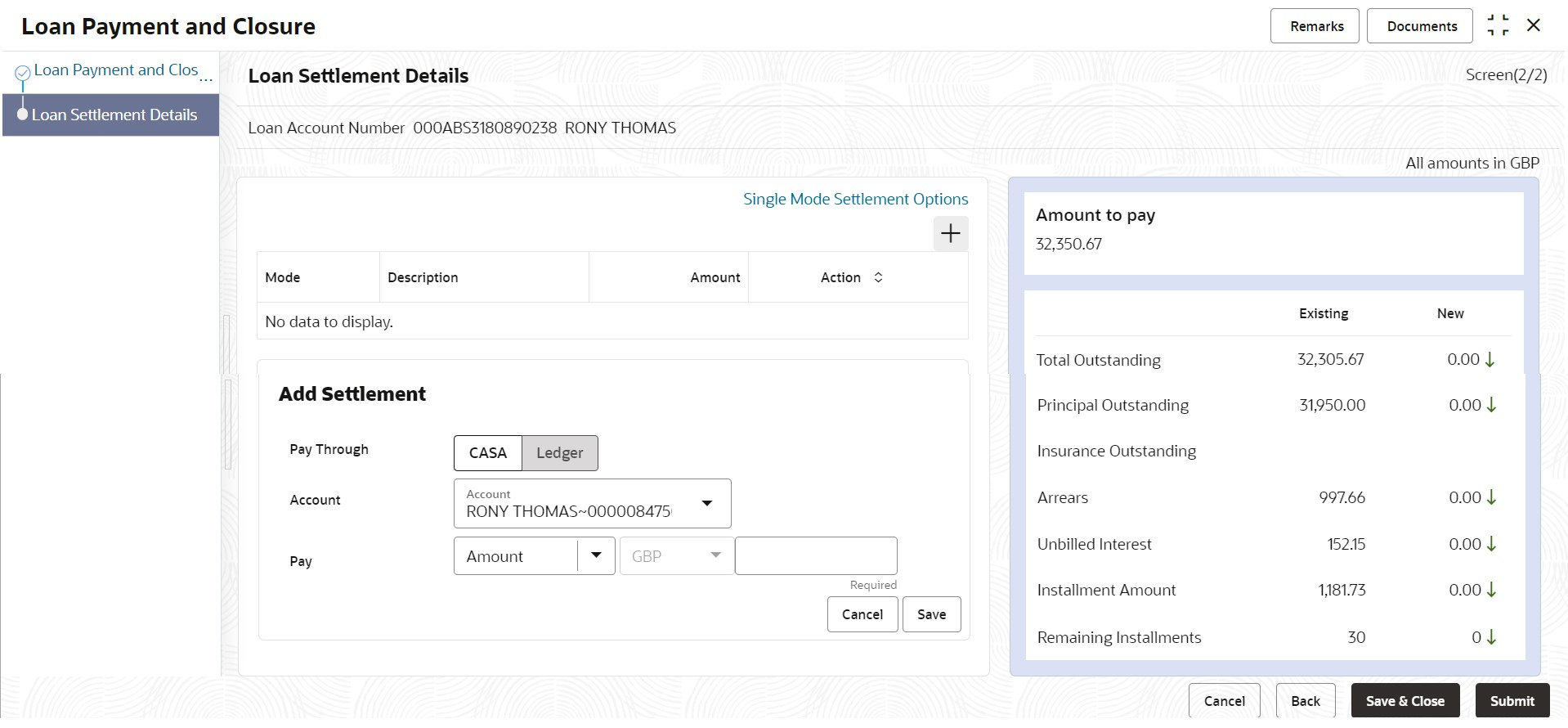
Task: Click the down arrow beside Remaining Installments
Action: (x=1491, y=637)
